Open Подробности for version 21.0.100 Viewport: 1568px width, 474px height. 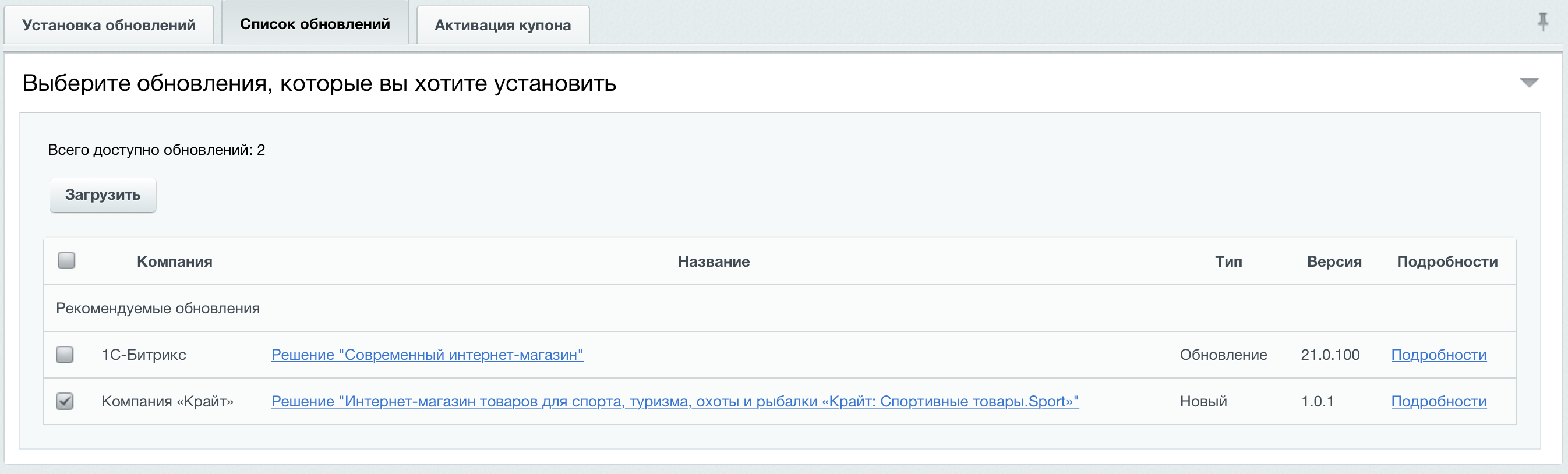[x=1439, y=355]
